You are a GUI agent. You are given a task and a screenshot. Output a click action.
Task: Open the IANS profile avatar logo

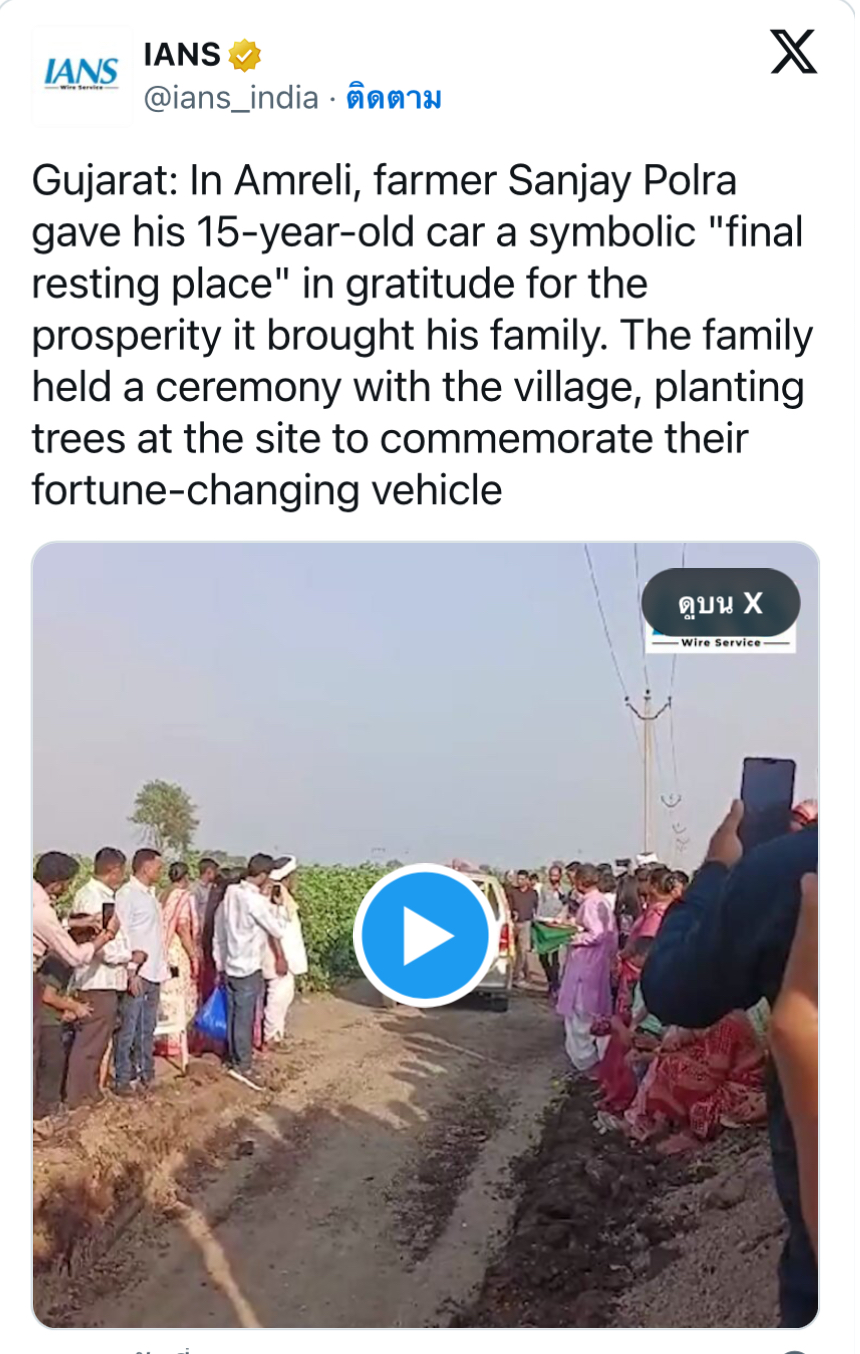(81, 76)
